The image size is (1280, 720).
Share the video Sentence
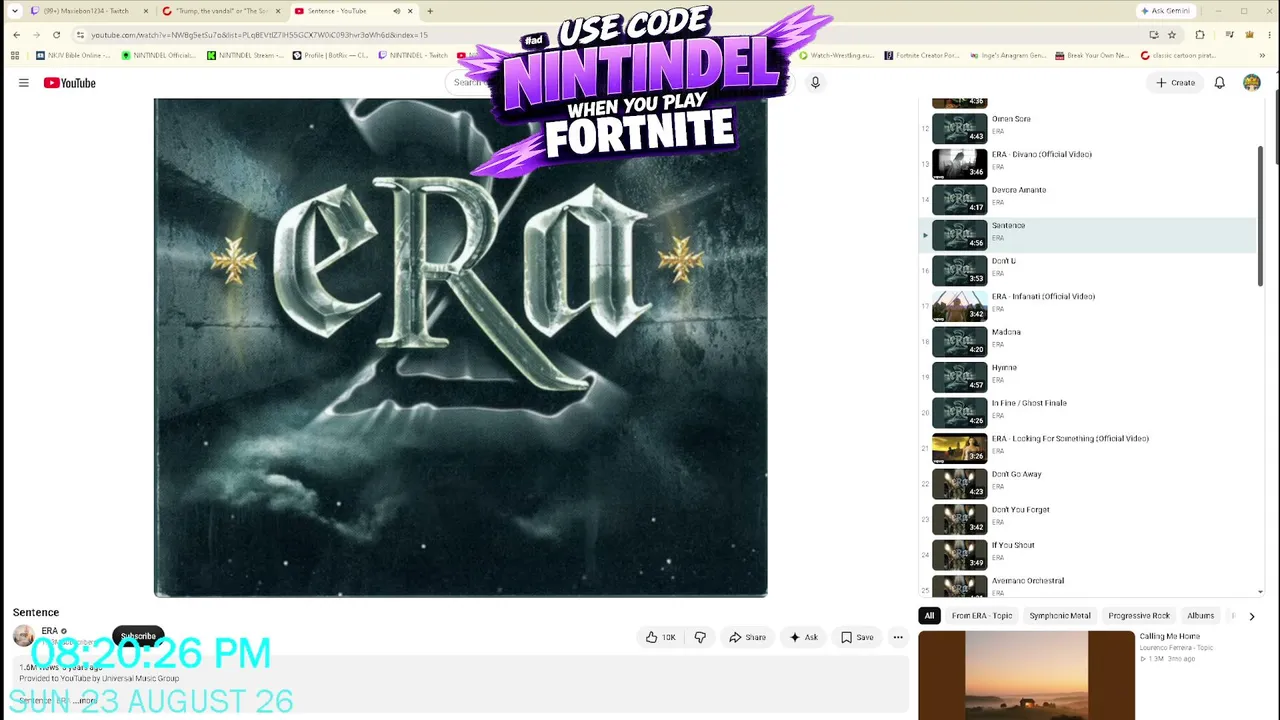(747, 637)
